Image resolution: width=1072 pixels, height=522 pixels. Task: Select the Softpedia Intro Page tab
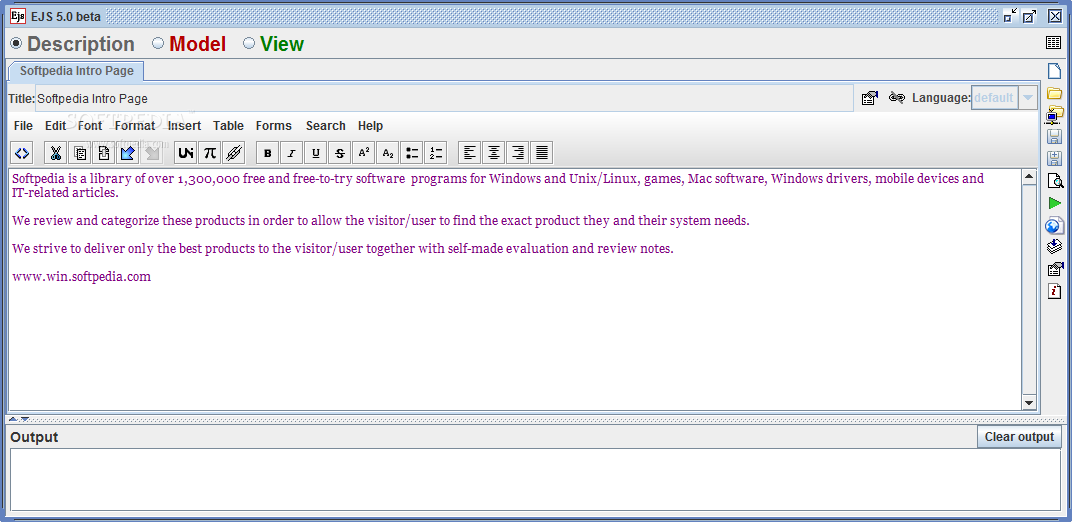pos(76,71)
